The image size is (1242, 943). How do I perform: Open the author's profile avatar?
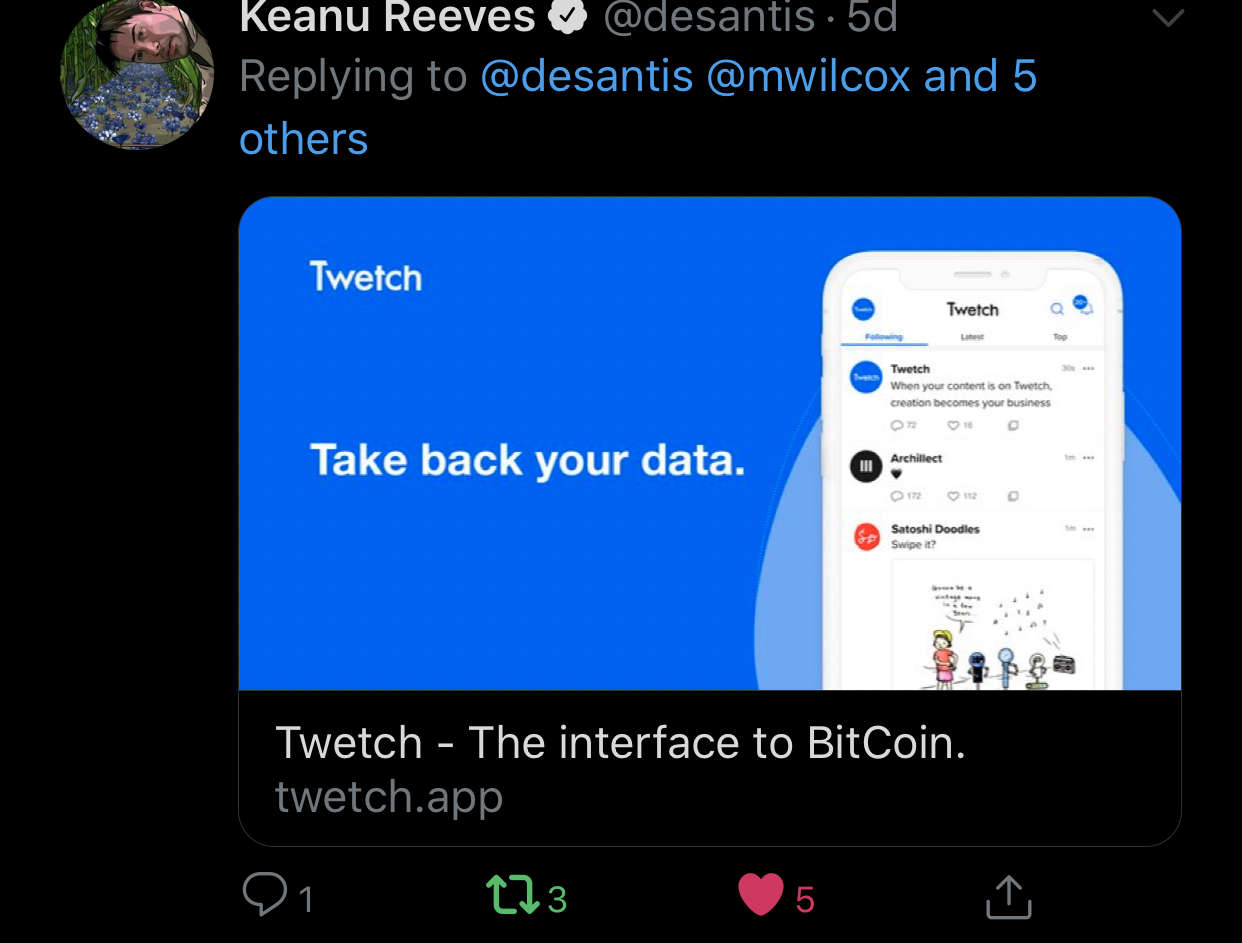(137, 74)
